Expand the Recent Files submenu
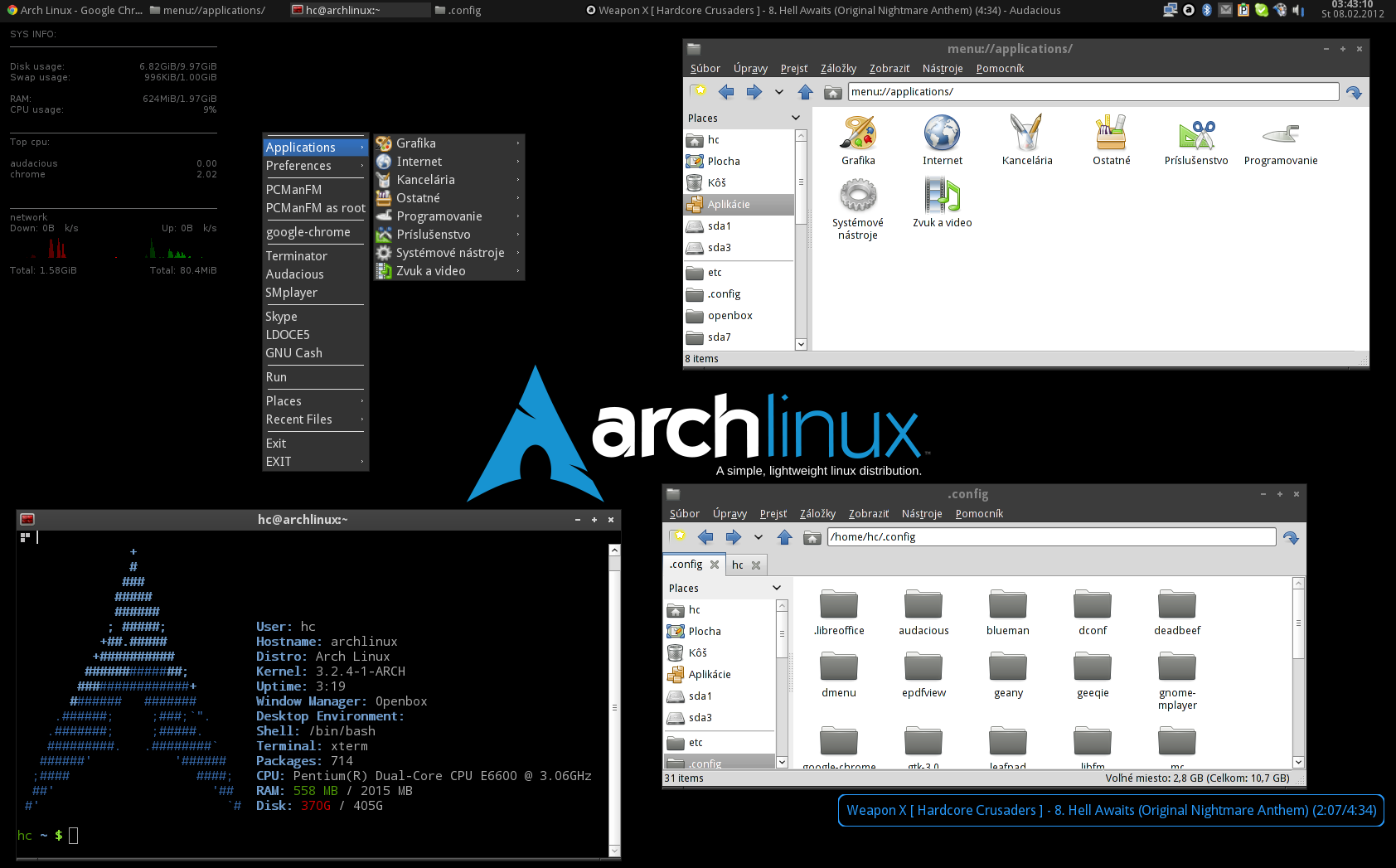The height and width of the screenshot is (868, 1396). [314, 419]
